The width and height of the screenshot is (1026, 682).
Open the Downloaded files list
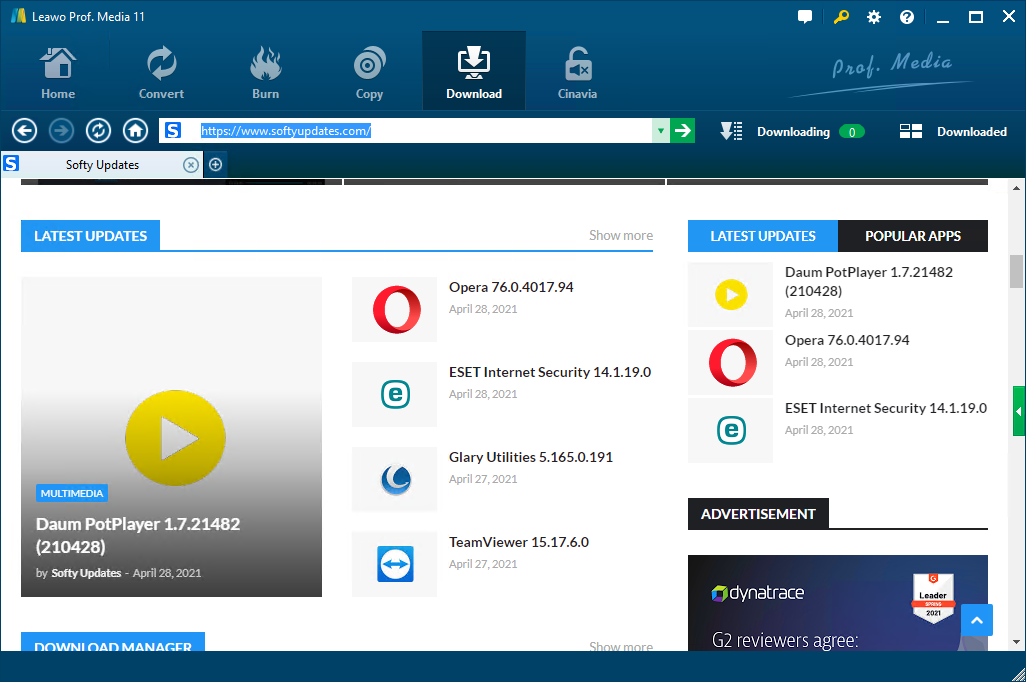point(972,132)
